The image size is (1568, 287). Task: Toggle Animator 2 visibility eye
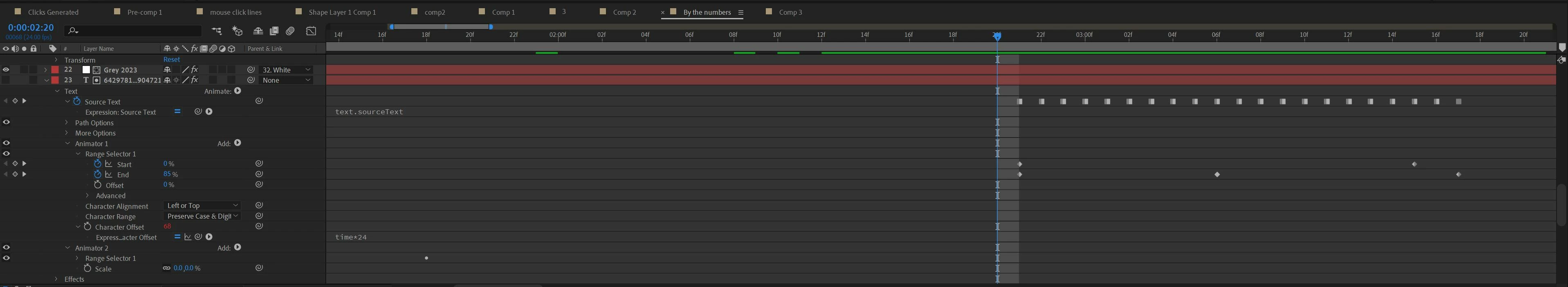[6, 247]
